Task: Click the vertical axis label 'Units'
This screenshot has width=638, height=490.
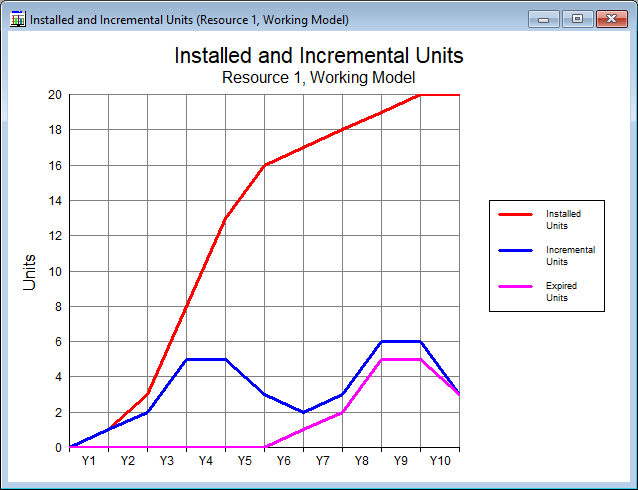Action: [x=29, y=272]
